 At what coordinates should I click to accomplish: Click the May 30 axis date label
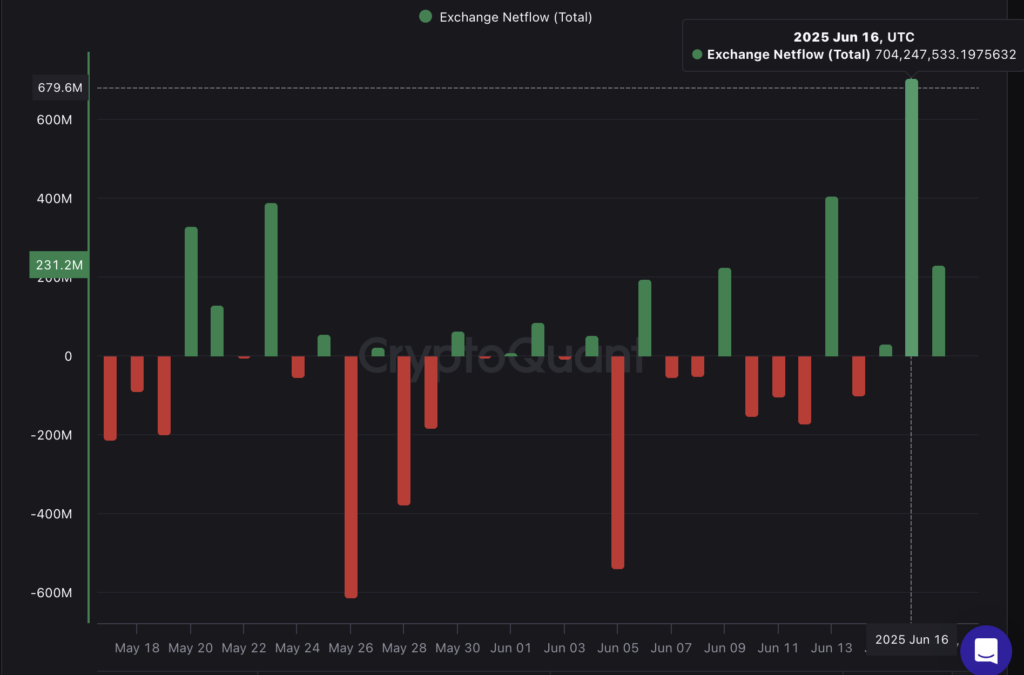pyautogui.click(x=457, y=648)
